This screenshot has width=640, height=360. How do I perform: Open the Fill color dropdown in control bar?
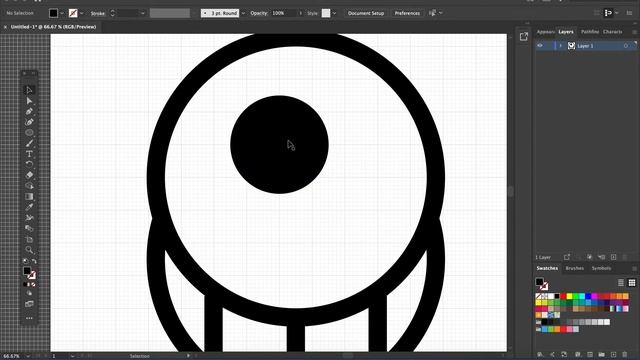pyautogui.click(x=62, y=13)
